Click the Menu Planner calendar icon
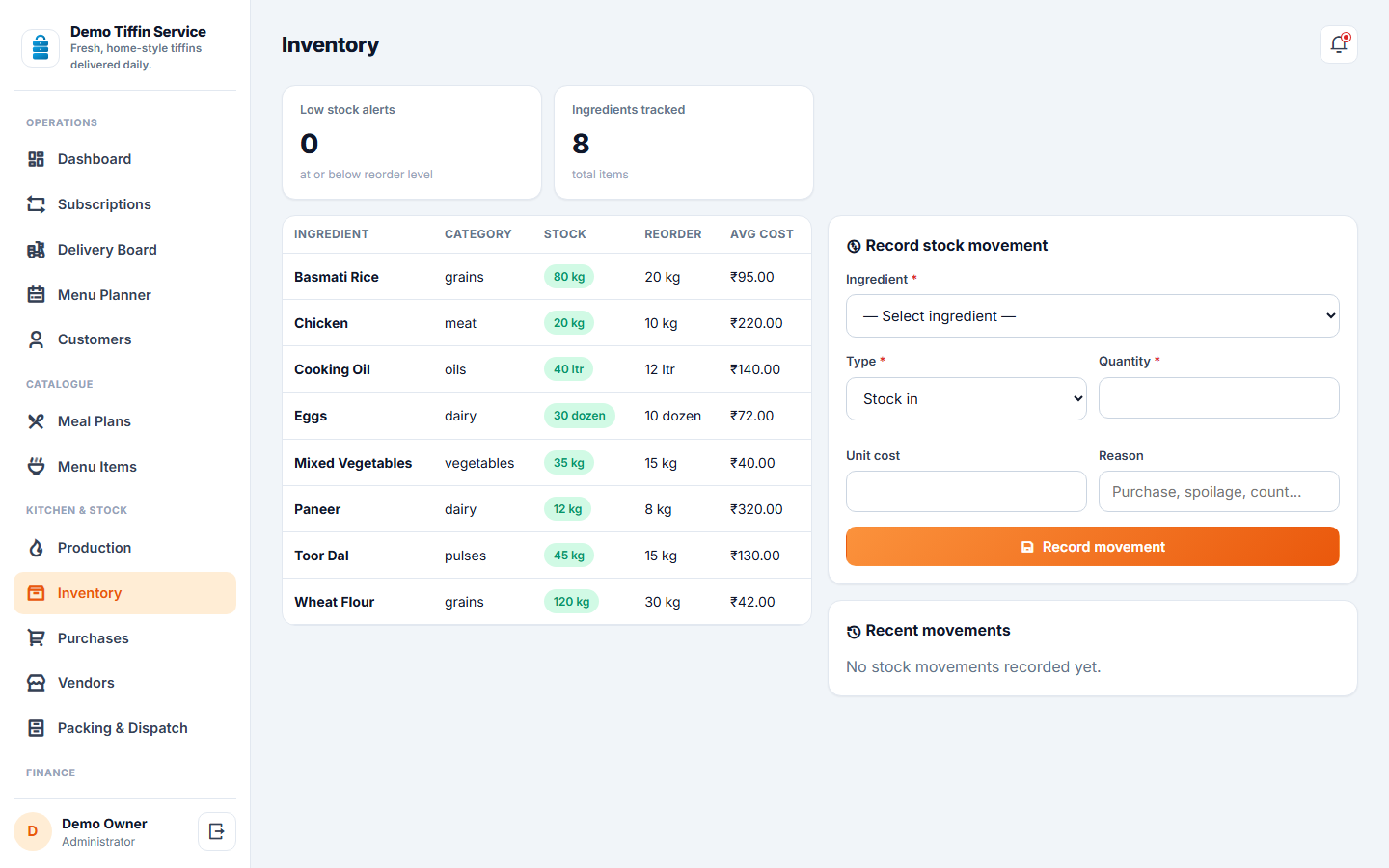 pyautogui.click(x=36, y=295)
